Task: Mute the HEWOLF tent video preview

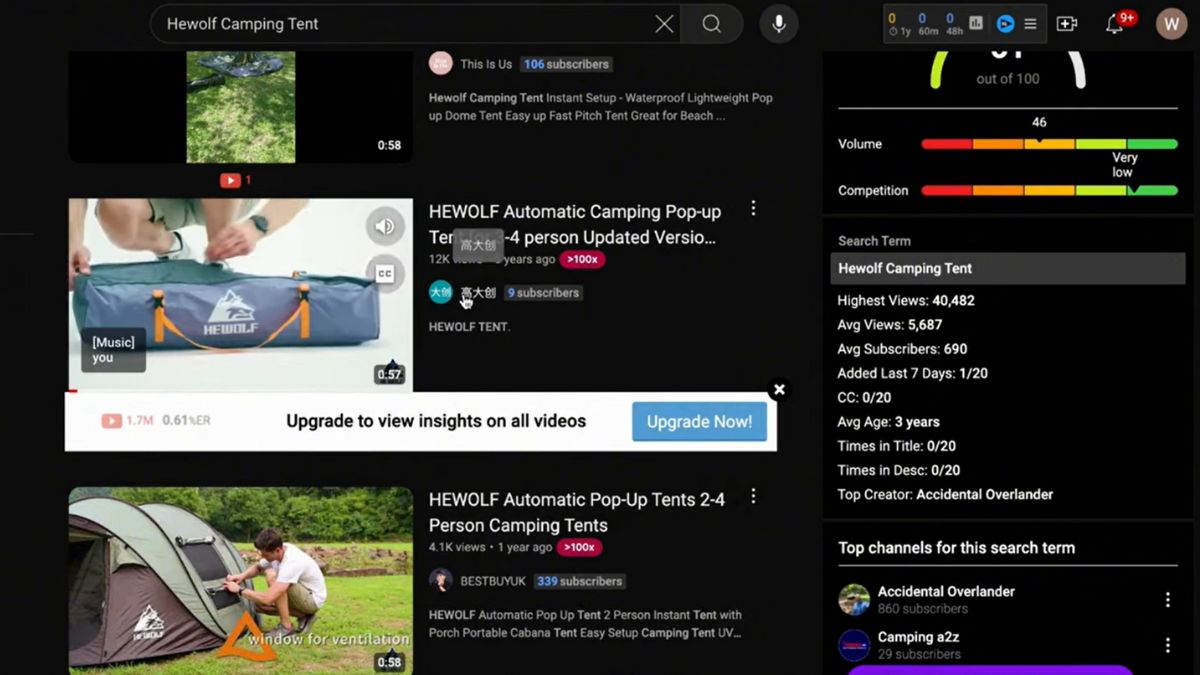Action: pyautogui.click(x=385, y=227)
